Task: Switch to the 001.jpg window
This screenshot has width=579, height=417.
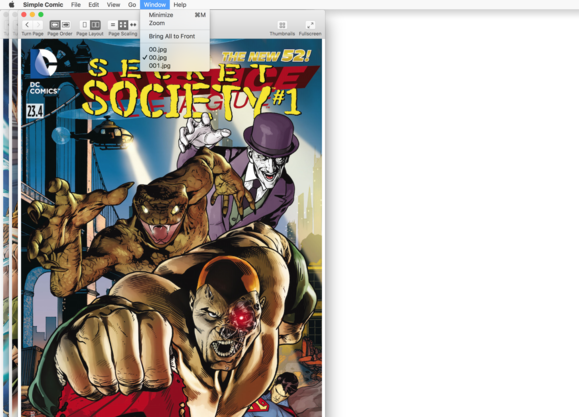Action: click(175, 65)
